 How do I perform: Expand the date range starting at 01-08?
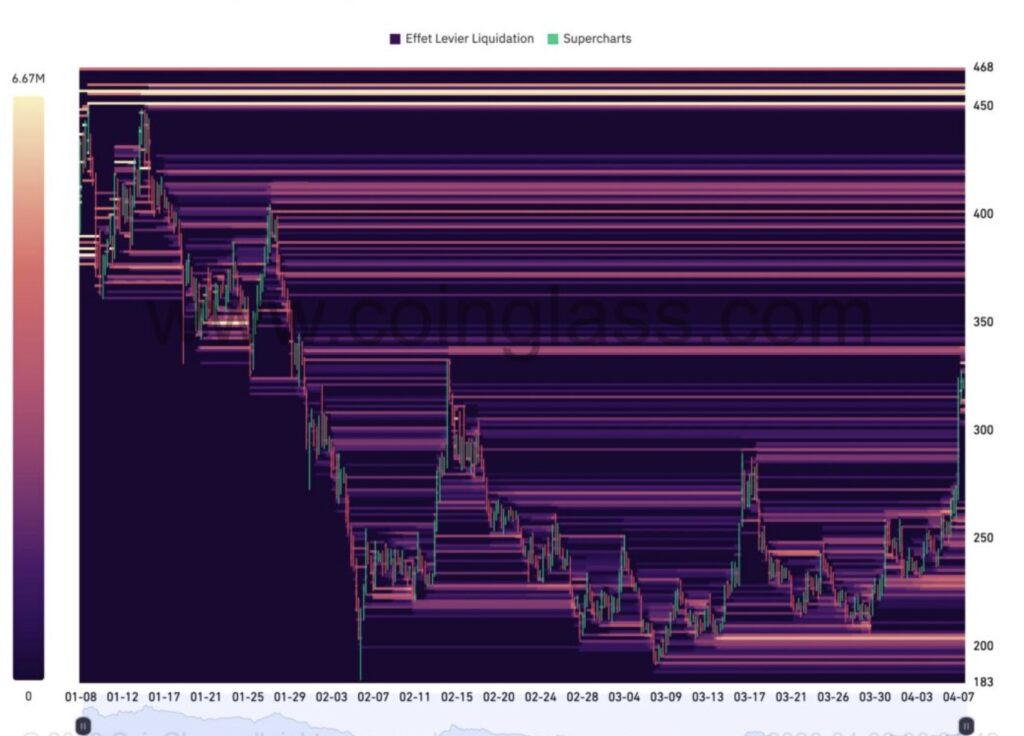[82, 692]
